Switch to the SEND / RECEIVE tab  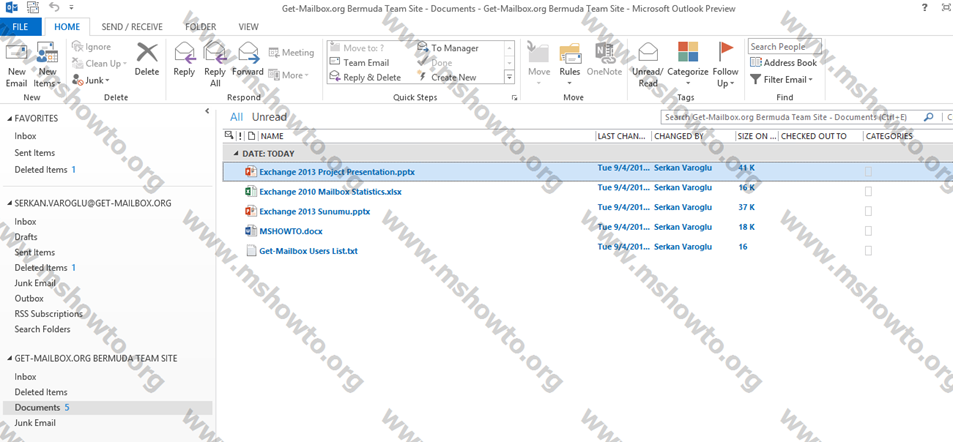[x=132, y=27]
